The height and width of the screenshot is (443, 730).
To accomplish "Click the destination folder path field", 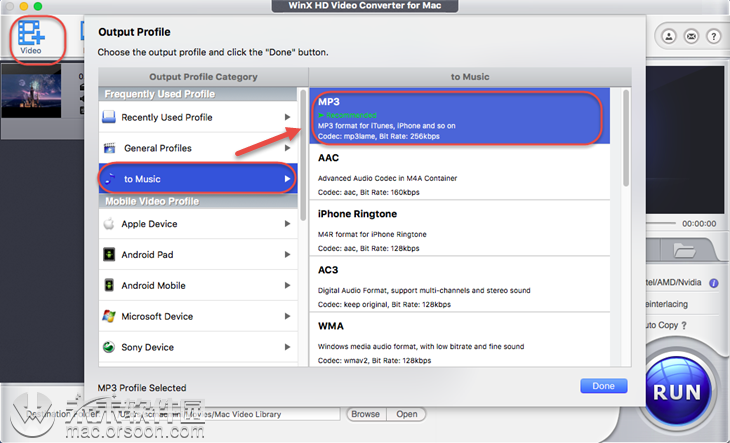I will coord(228,414).
